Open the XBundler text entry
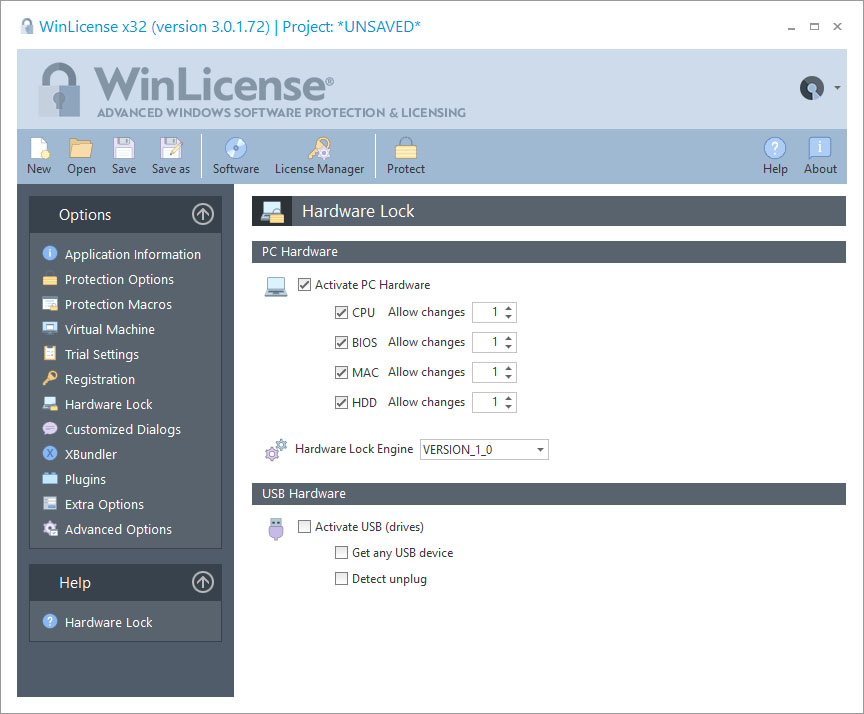864x714 pixels. (x=91, y=455)
